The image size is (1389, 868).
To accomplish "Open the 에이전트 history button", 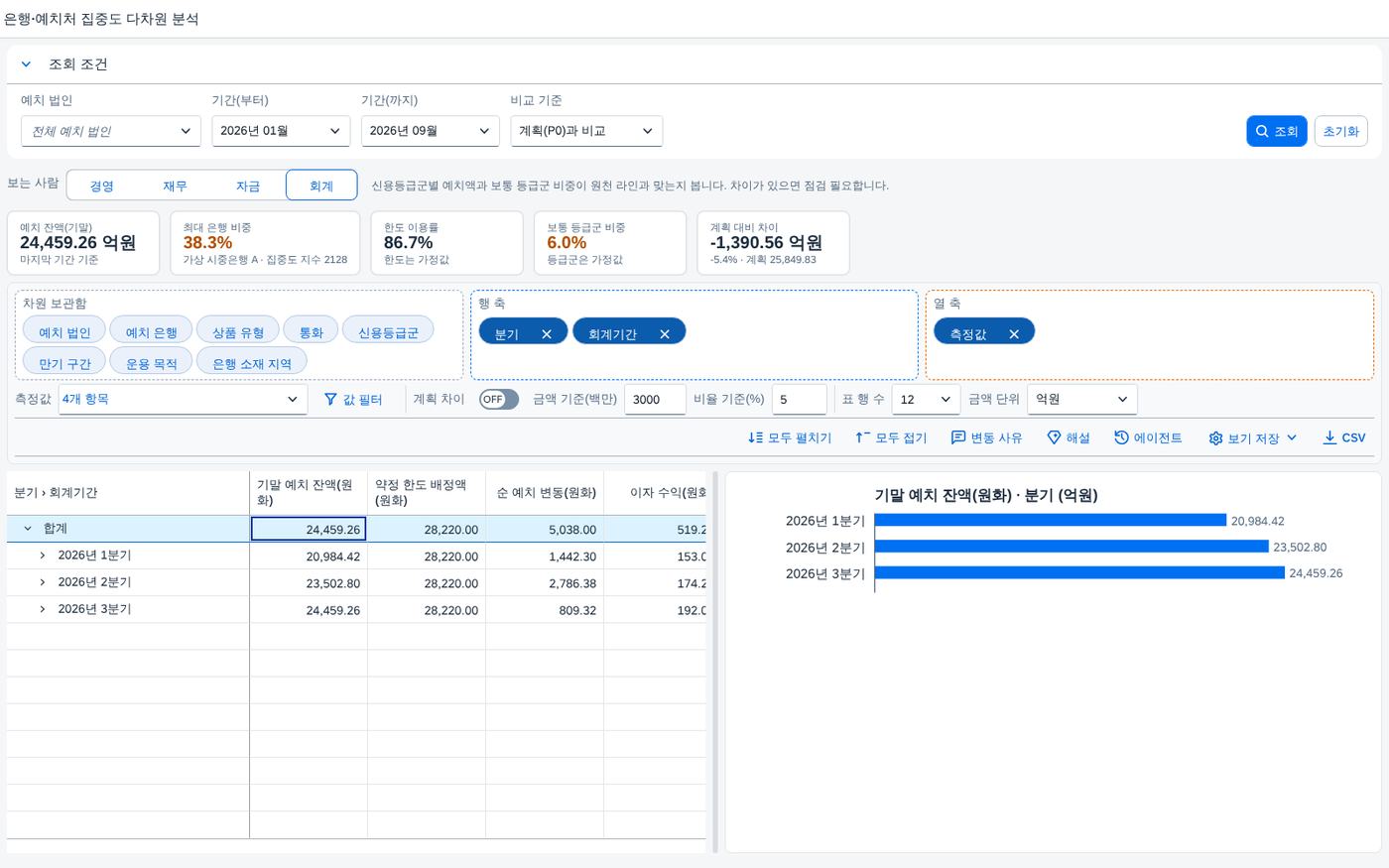I will tap(1148, 437).
